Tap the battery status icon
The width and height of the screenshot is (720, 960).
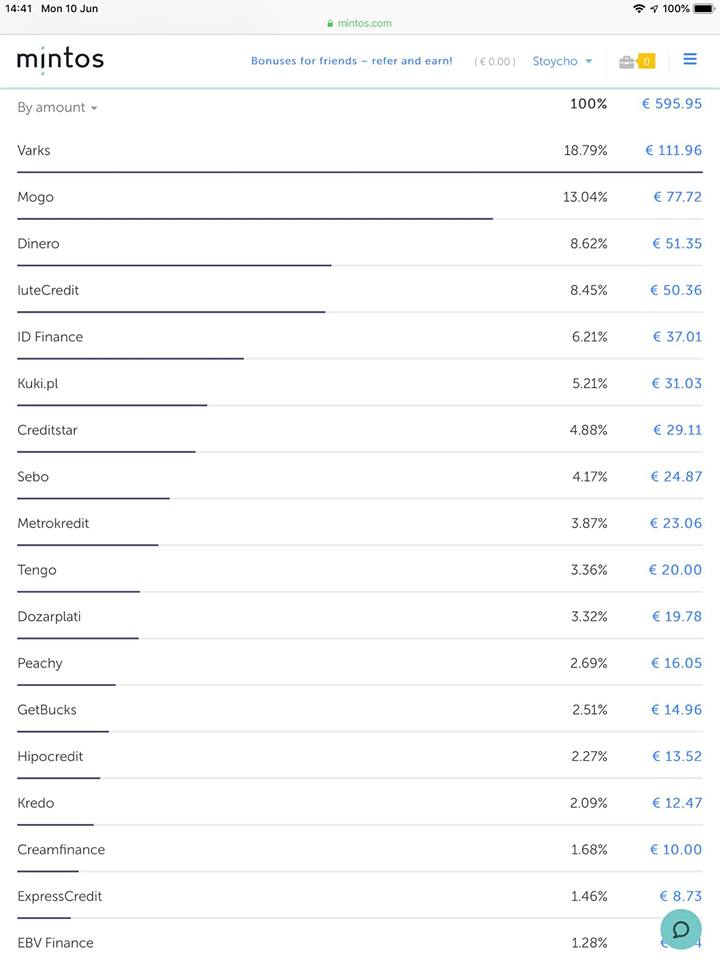click(704, 8)
